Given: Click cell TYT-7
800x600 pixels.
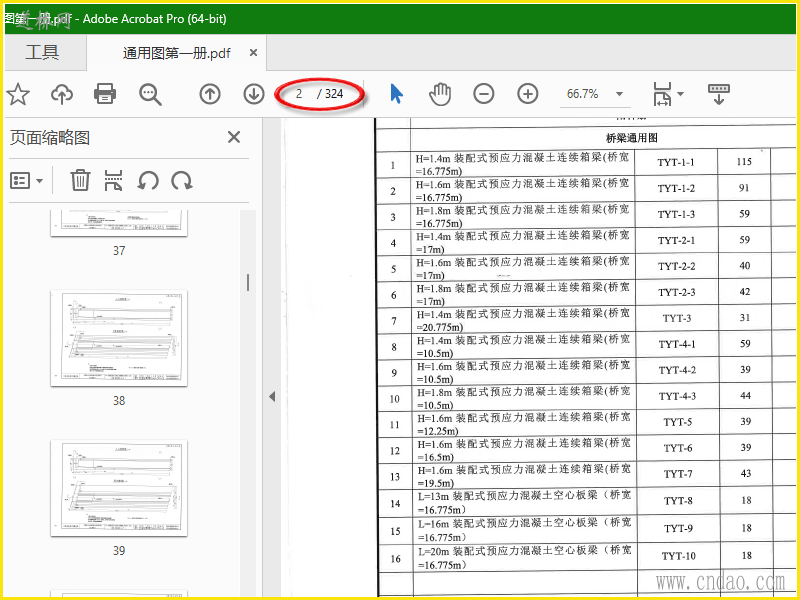Looking at the screenshot, I should (678, 474).
